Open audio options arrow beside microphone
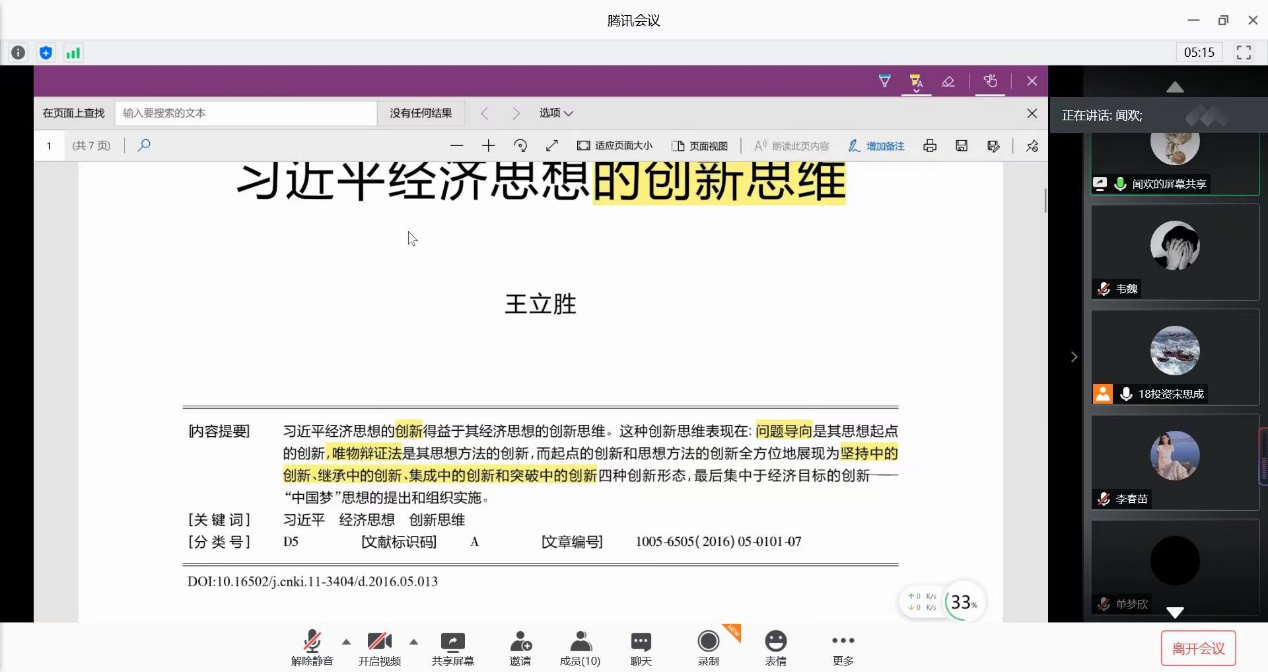The image size is (1268, 672). 346,641
